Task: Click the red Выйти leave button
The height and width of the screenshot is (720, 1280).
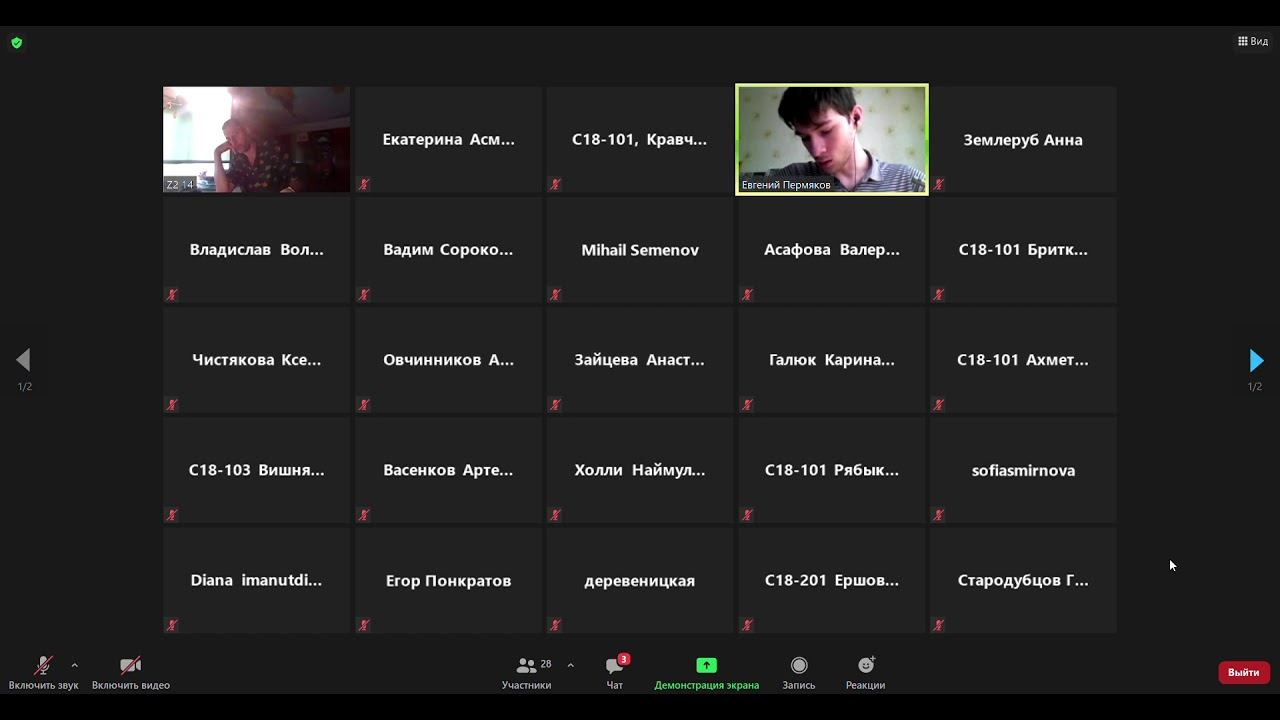Action: (1244, 672)
